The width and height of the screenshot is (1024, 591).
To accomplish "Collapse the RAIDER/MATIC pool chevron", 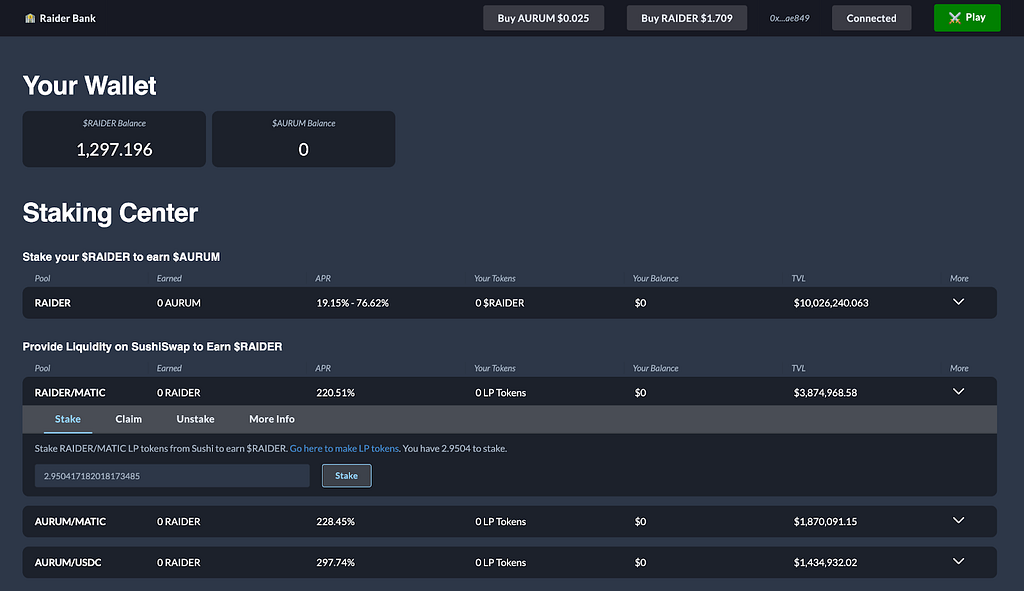I will pos(958,391).
